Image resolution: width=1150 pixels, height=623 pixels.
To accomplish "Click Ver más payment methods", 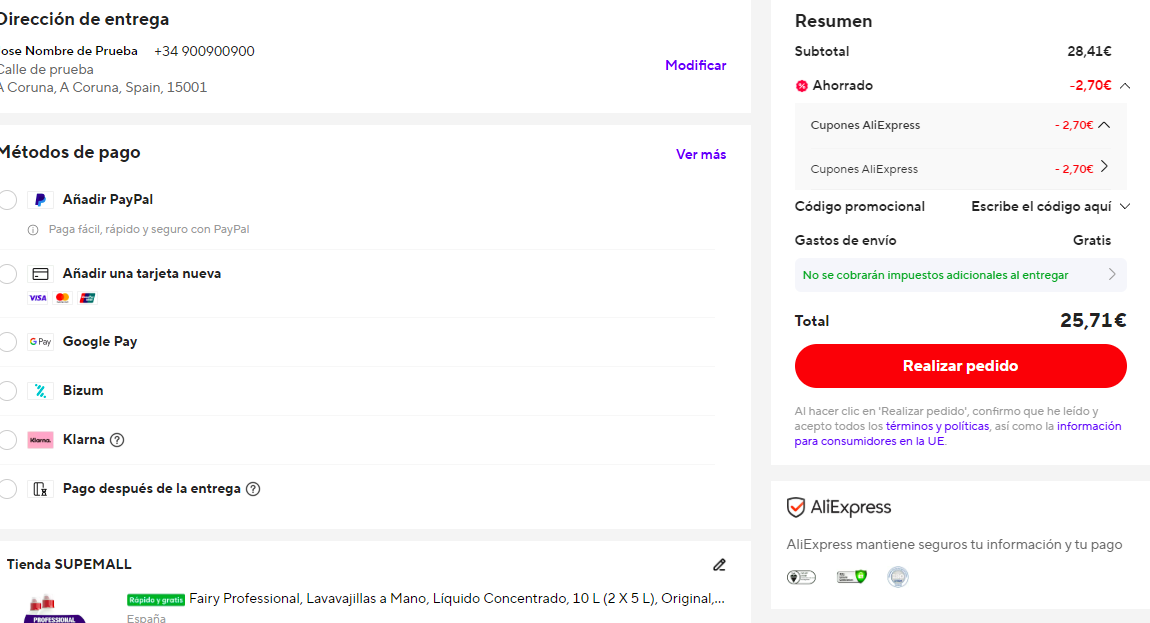I will 701,154.
